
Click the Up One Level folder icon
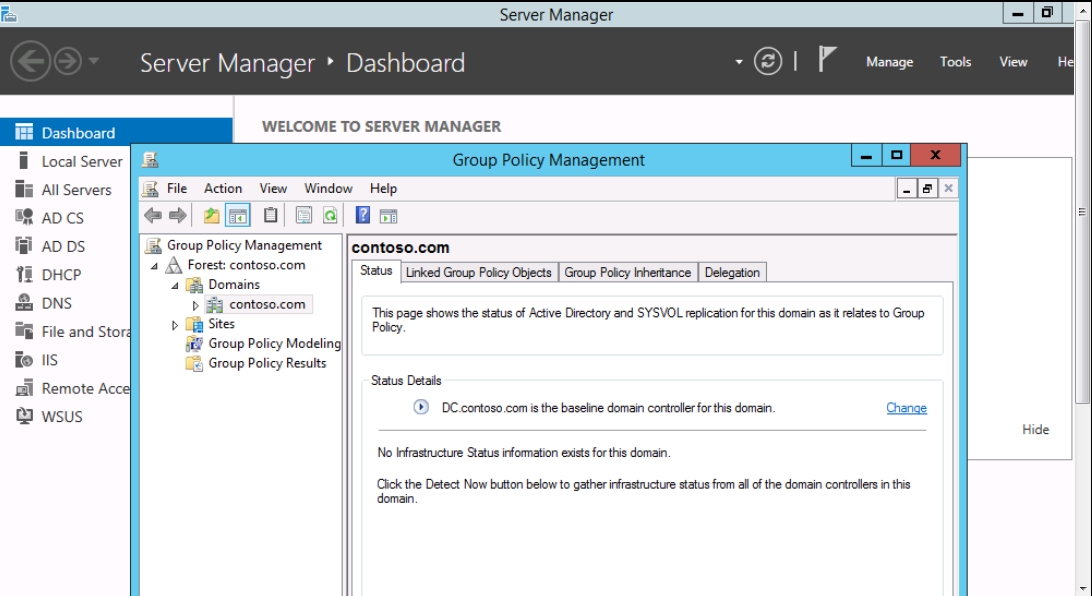point(212,216)
